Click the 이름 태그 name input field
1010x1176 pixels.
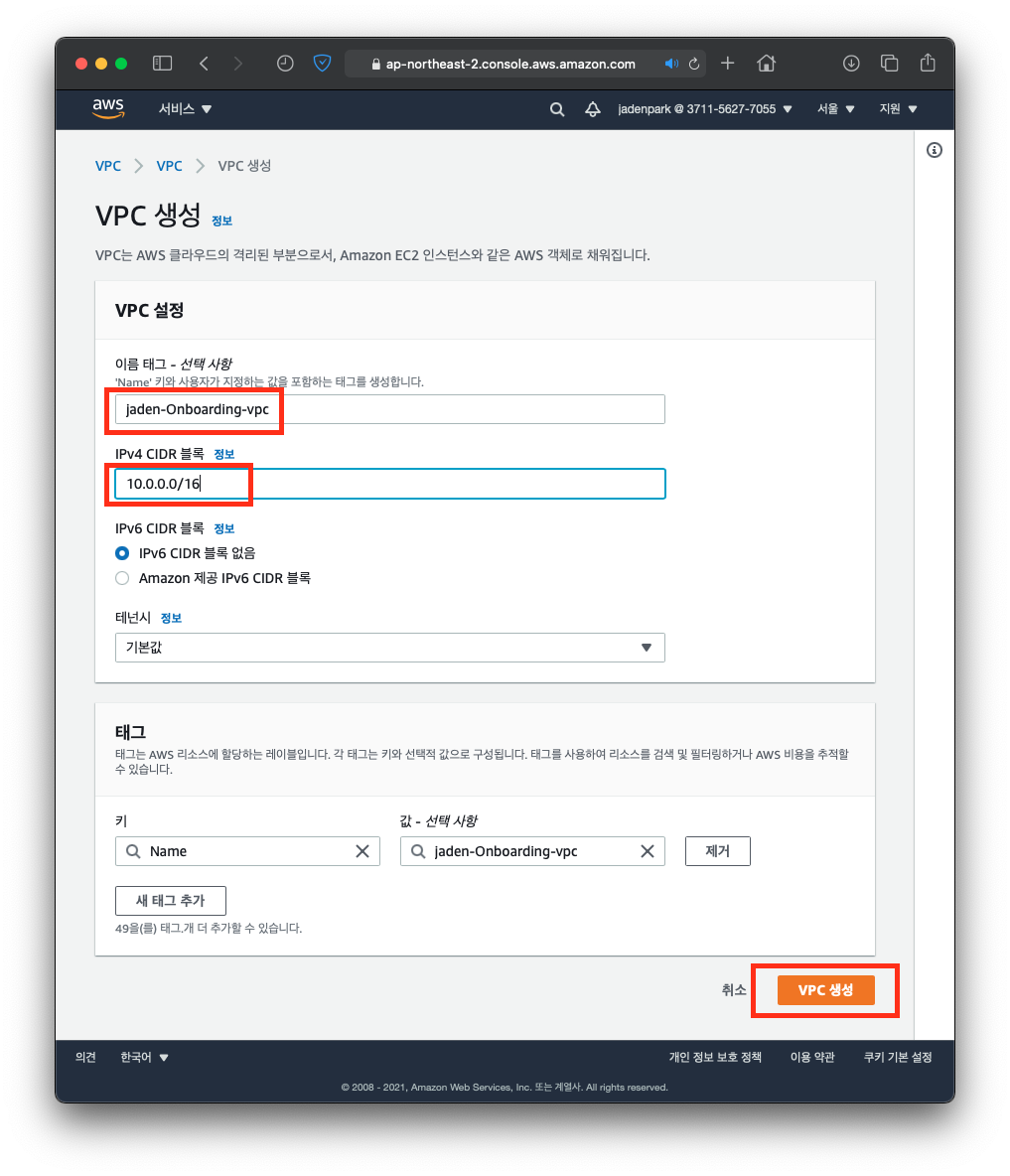pos(390,409)
